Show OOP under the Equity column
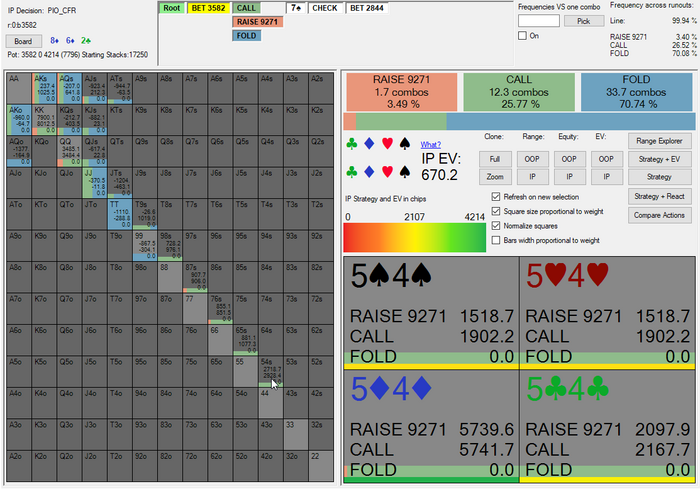 pyautogui.click(x=569, y=159)
